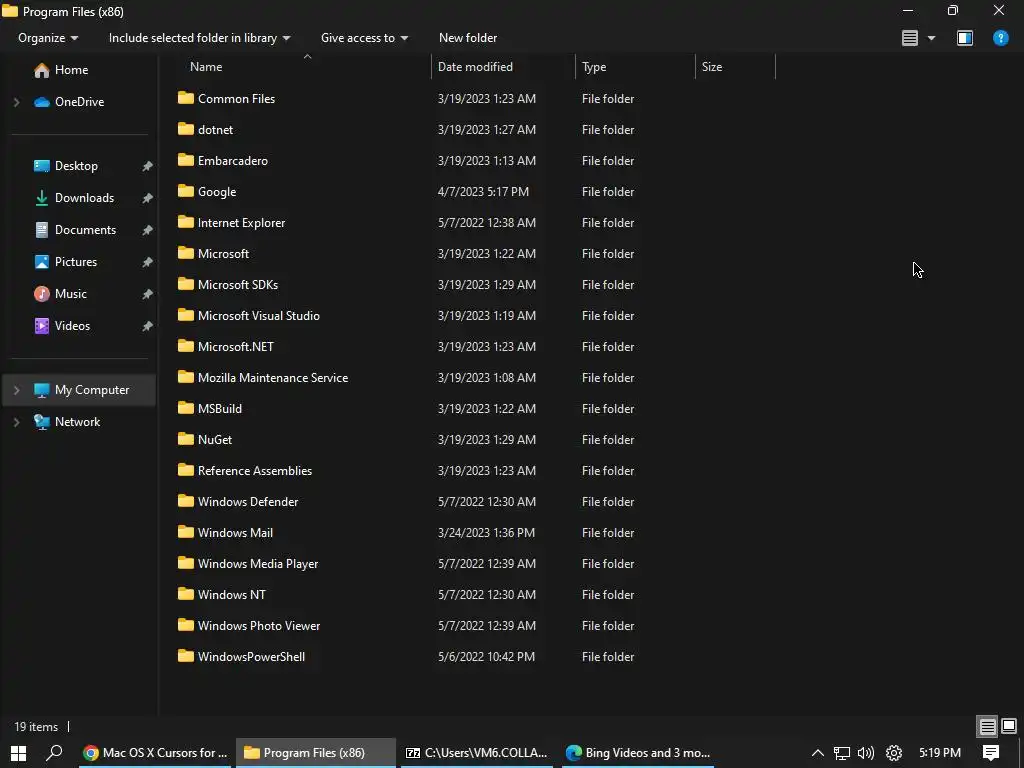Open Include selected folder in library menu

[x=199, y=38]
